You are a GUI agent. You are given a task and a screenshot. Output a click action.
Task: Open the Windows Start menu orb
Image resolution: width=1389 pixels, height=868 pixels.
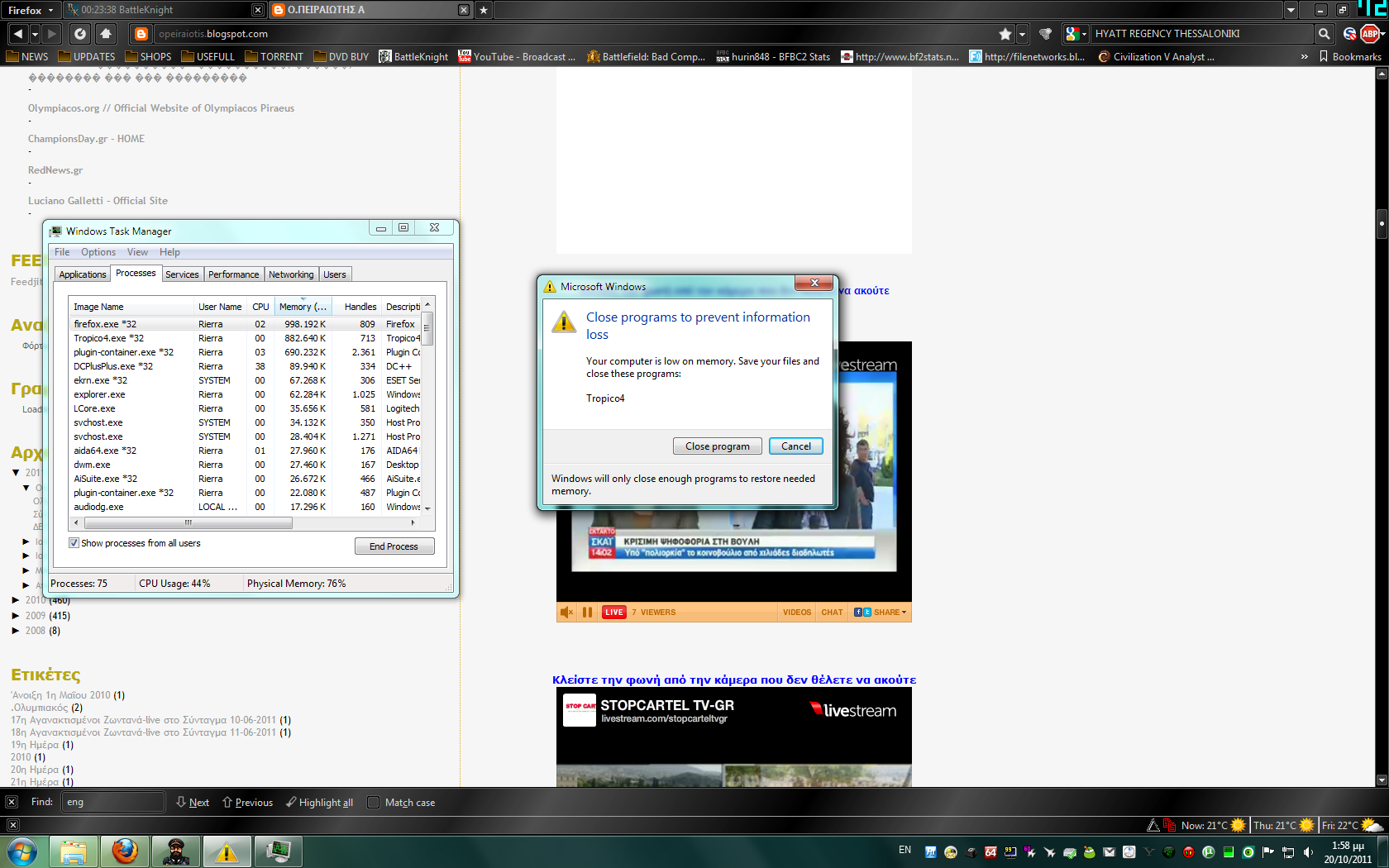21,851
